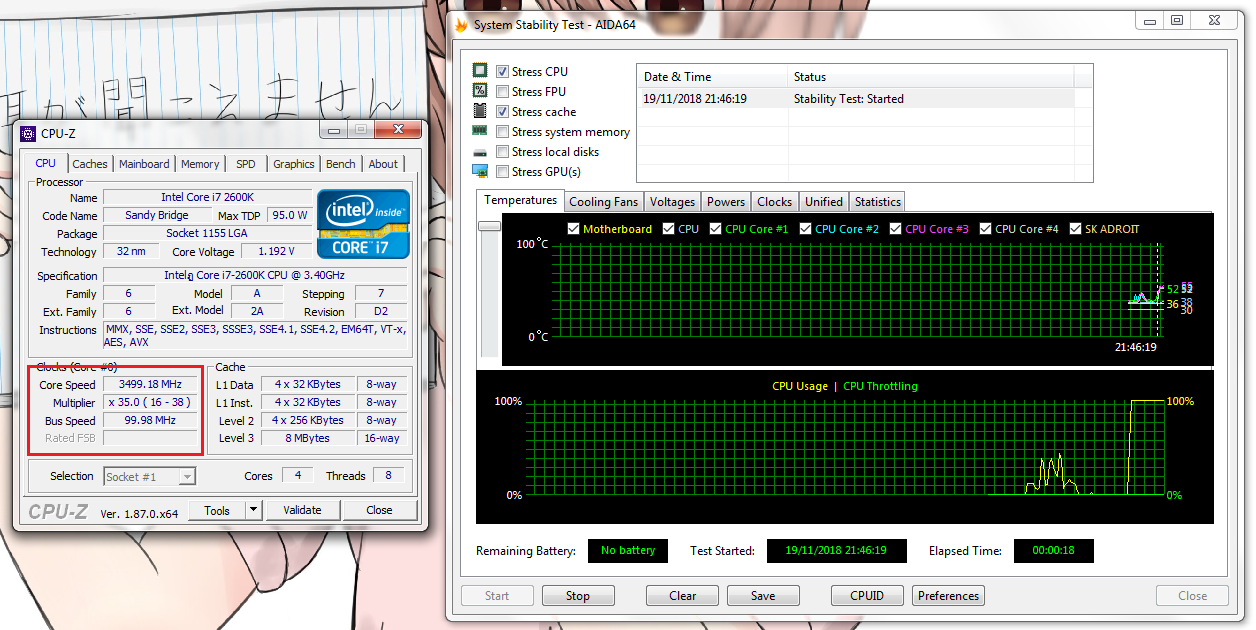
Task: Click the CPU stress icon in AIDA64
Action: (480, 71)
